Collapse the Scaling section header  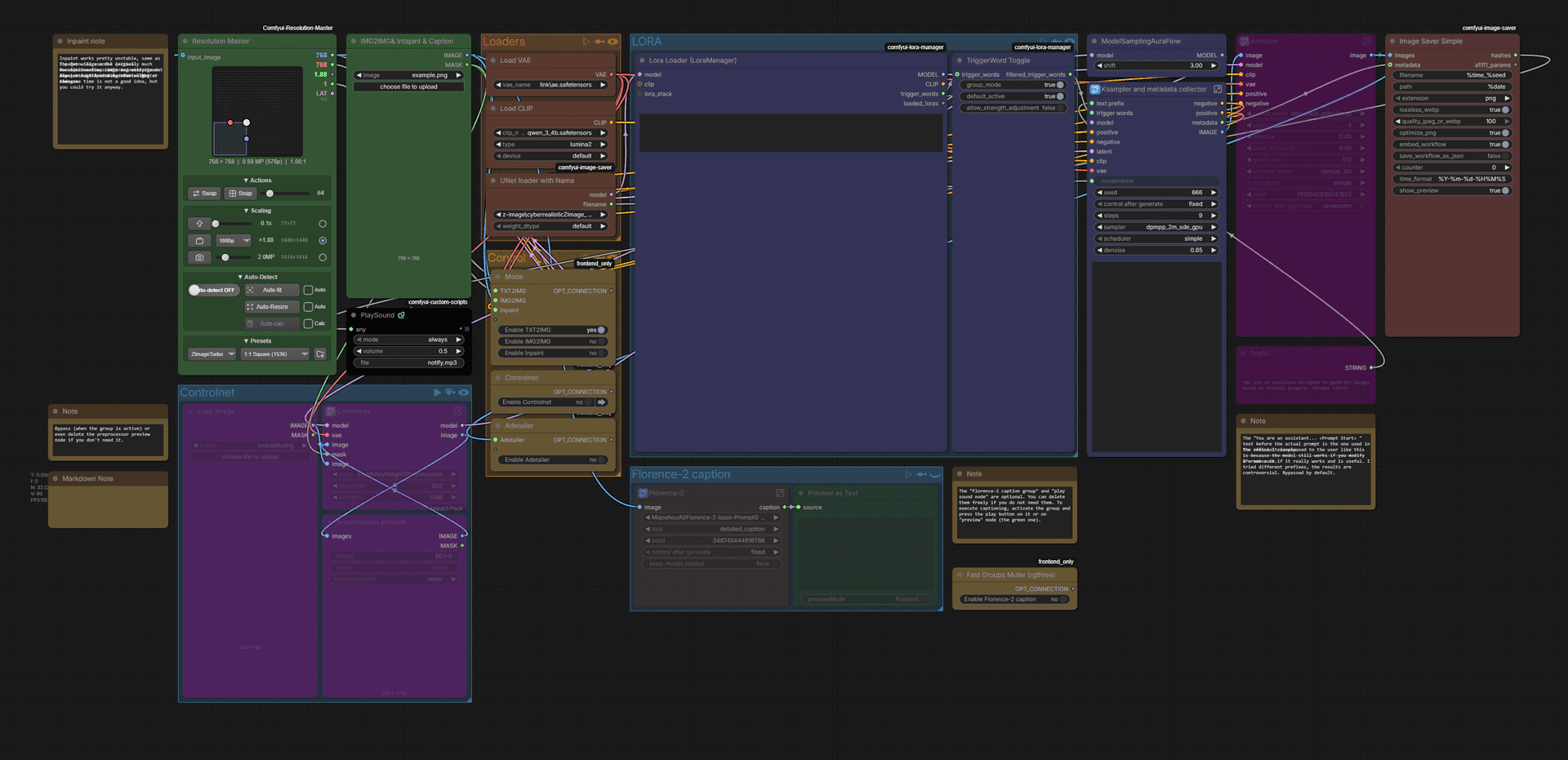257,211
